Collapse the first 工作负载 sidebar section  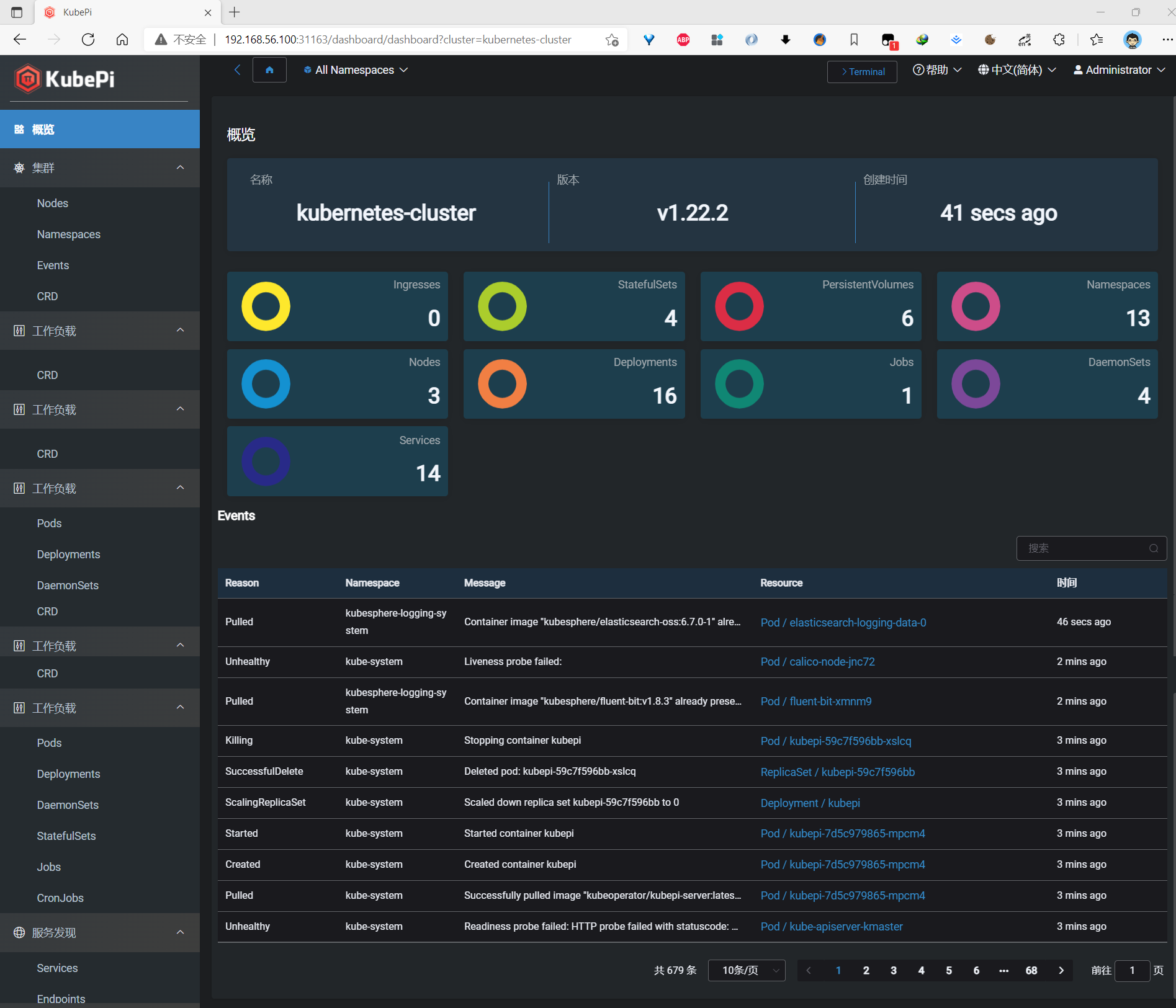[100, 331]
